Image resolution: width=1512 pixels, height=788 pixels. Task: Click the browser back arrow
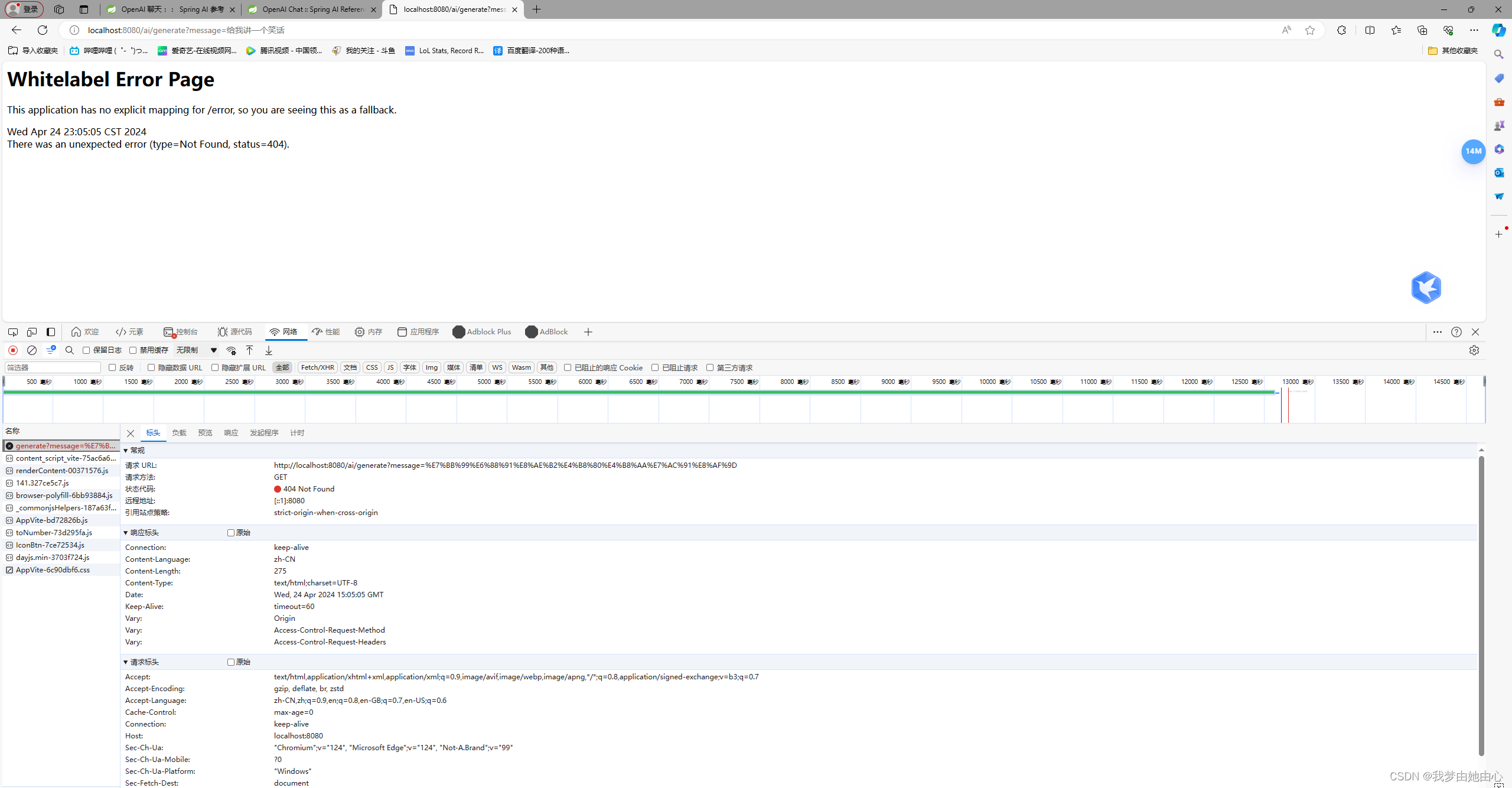point(17,30)
